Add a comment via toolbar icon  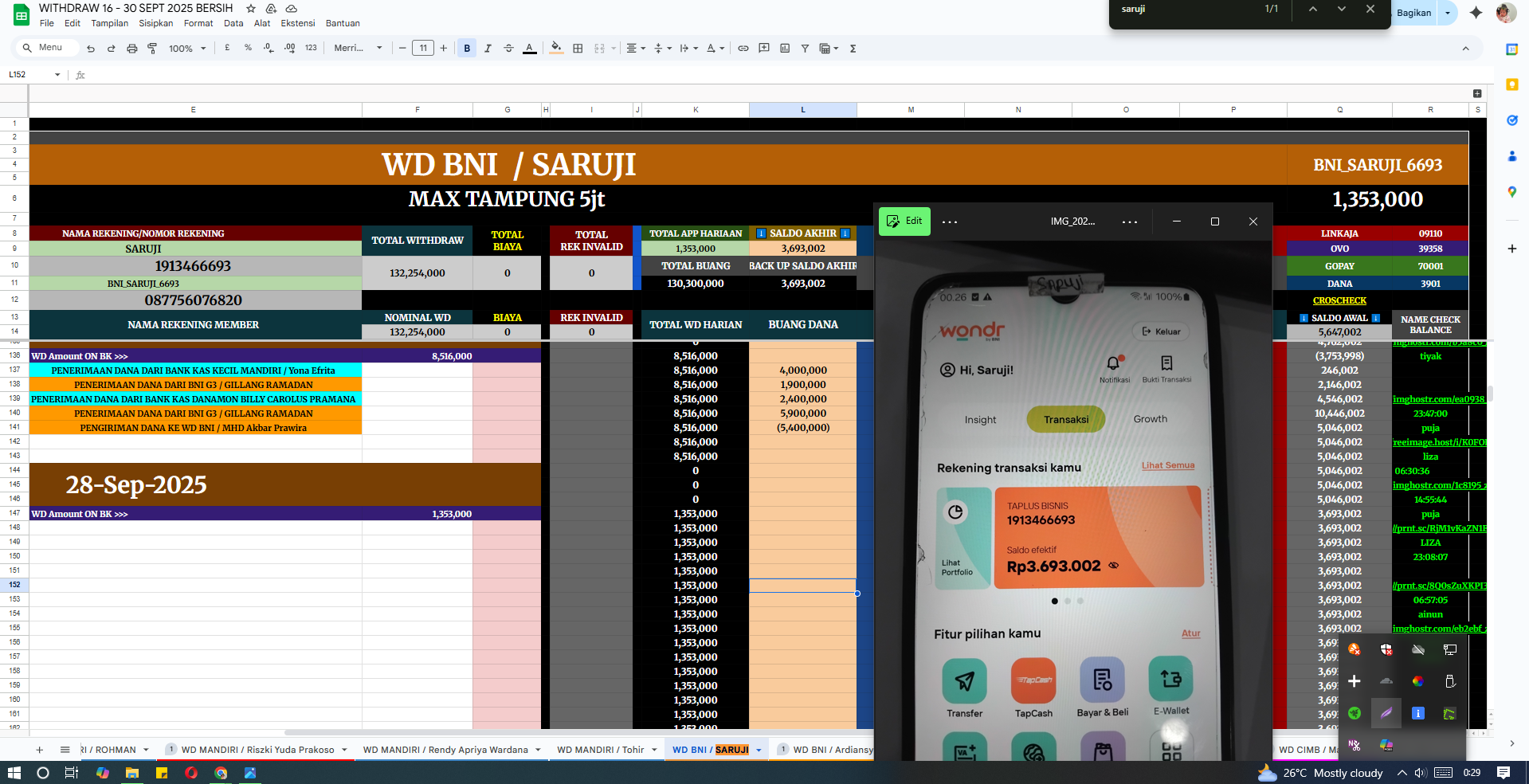coord(764,49)
